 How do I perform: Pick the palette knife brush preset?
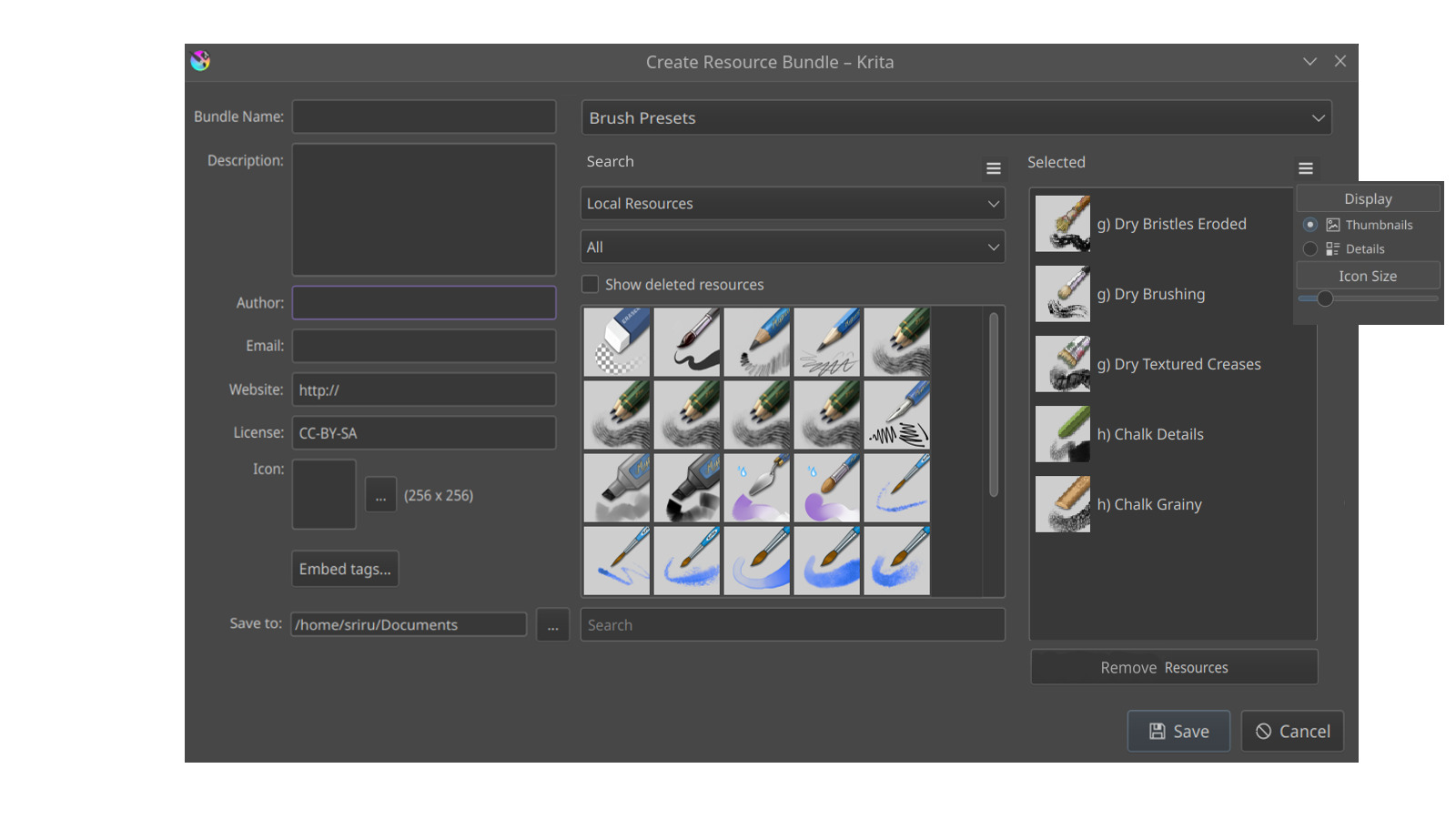point(756,489)
